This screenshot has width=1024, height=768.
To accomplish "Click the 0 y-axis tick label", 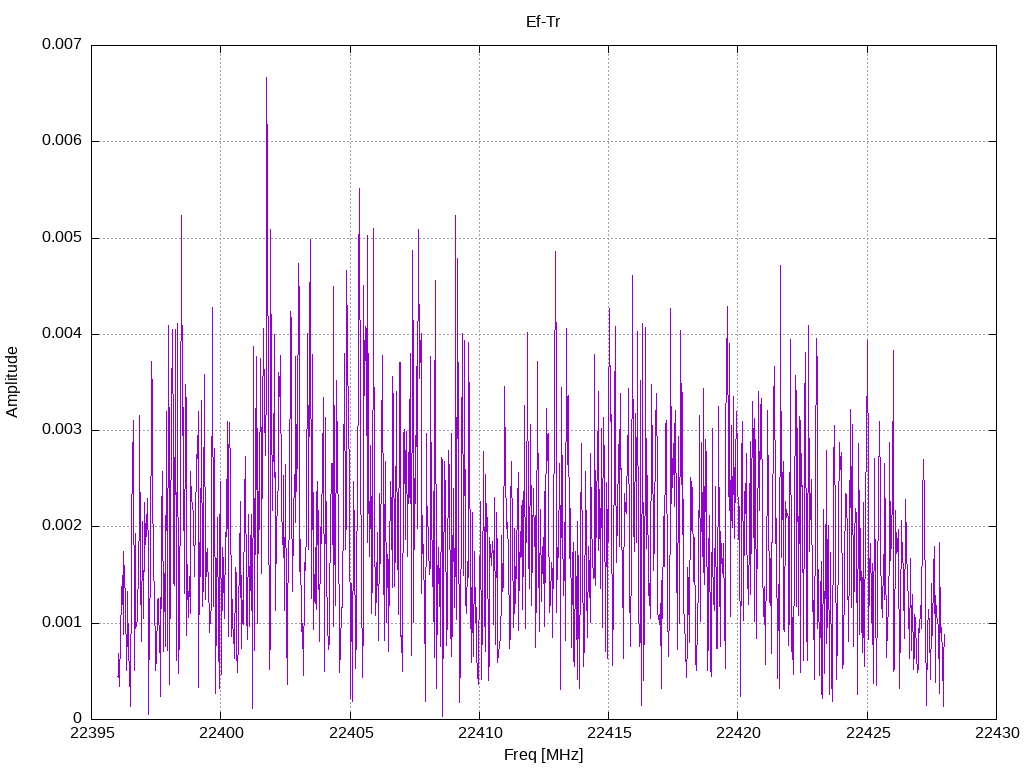I will pos(77,718).
